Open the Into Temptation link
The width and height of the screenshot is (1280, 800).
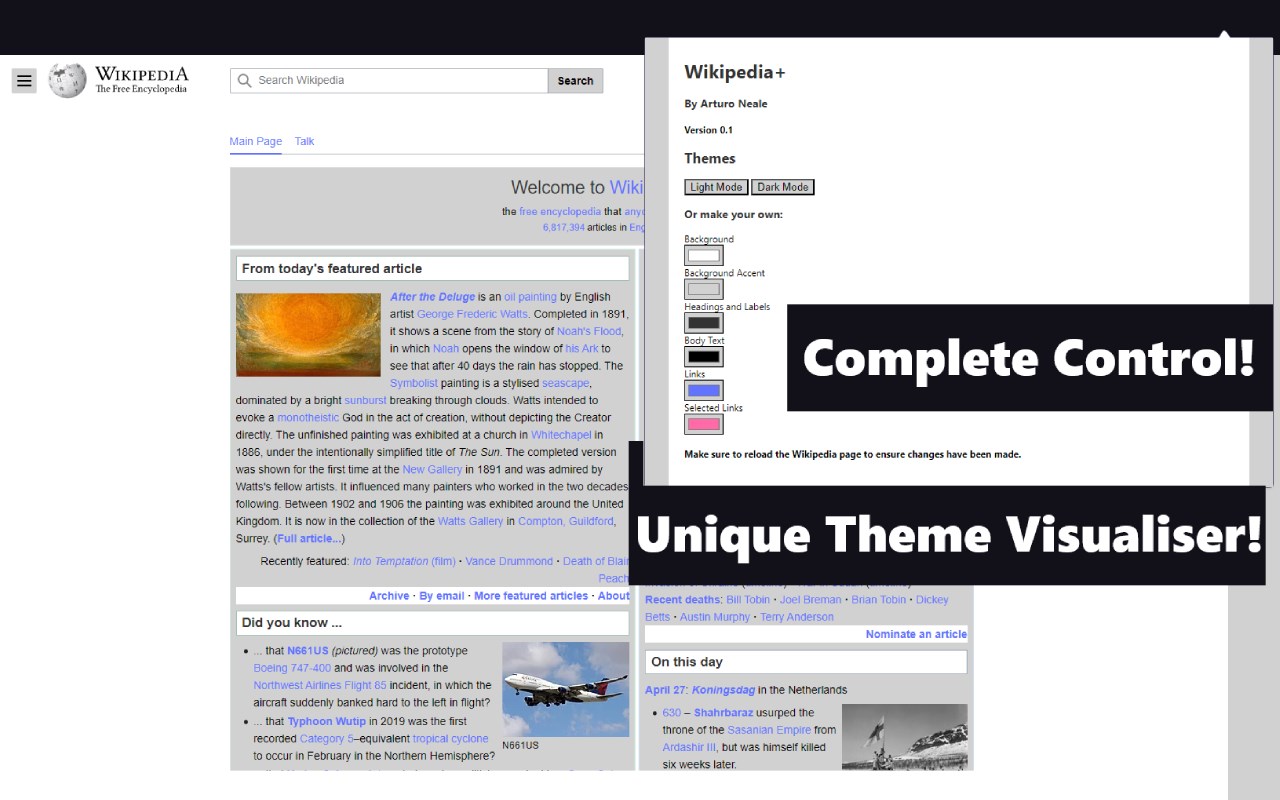click(404, 561)
